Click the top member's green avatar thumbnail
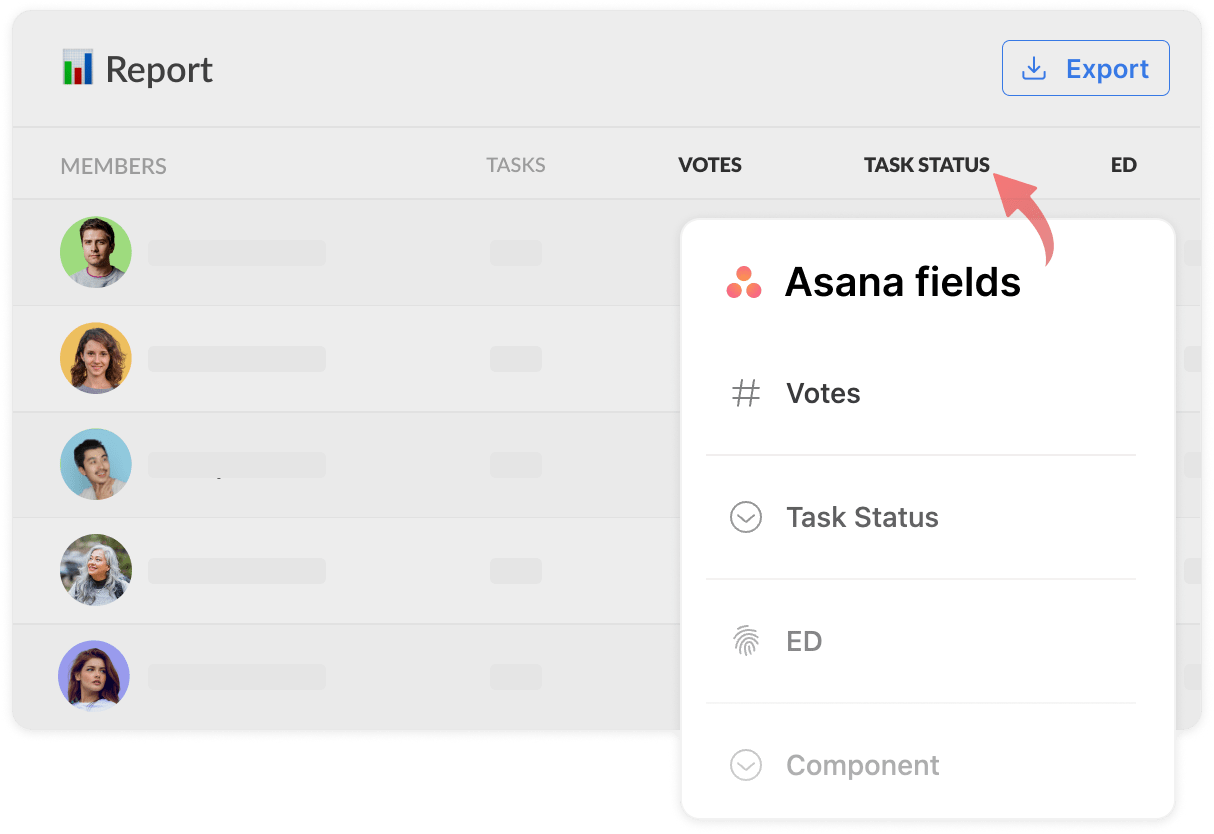This screenshot has height=834, width=1214. tap(96, 252)
